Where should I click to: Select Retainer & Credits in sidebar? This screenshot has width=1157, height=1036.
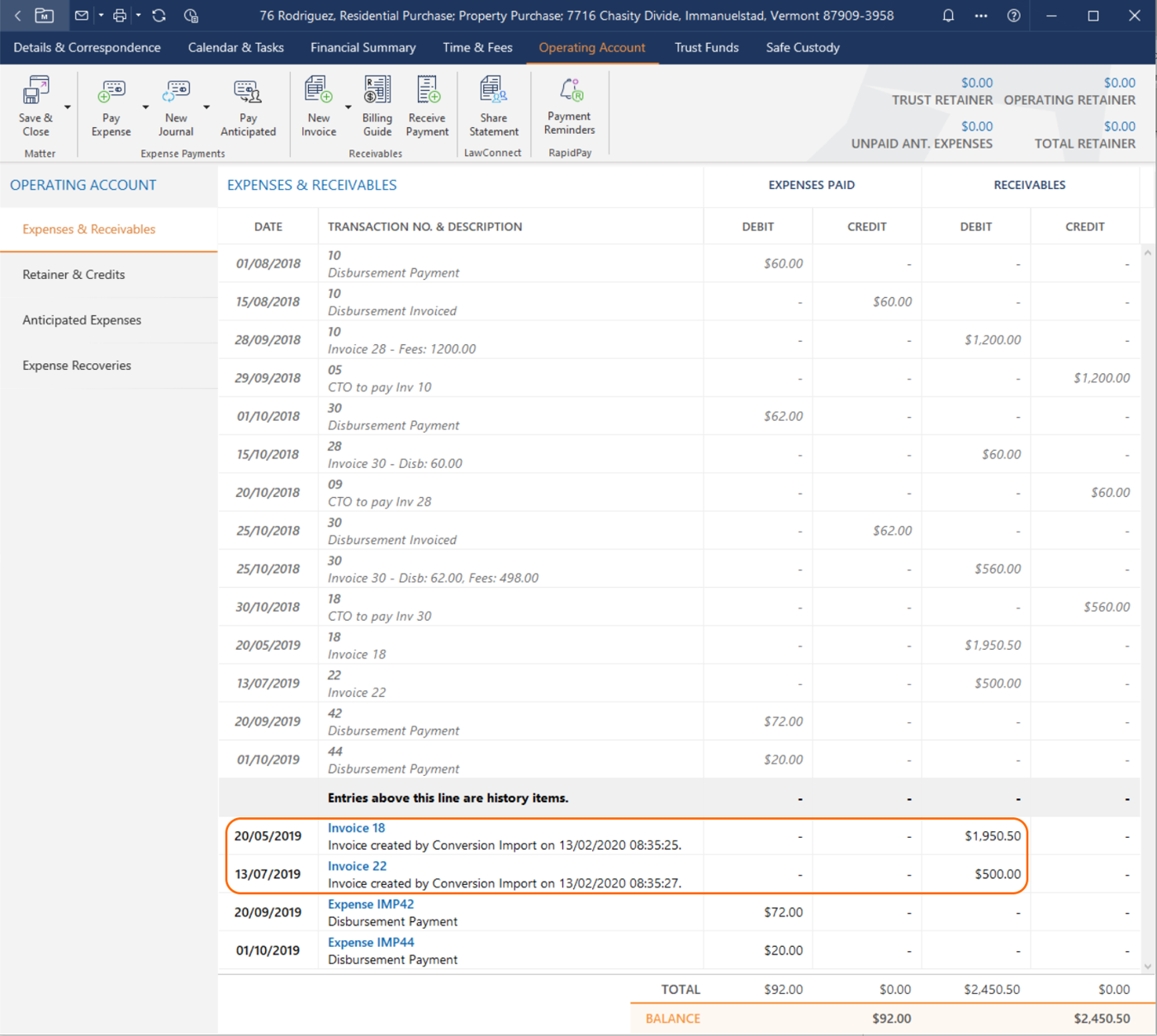pyautogui.click(x=73, y=275)
